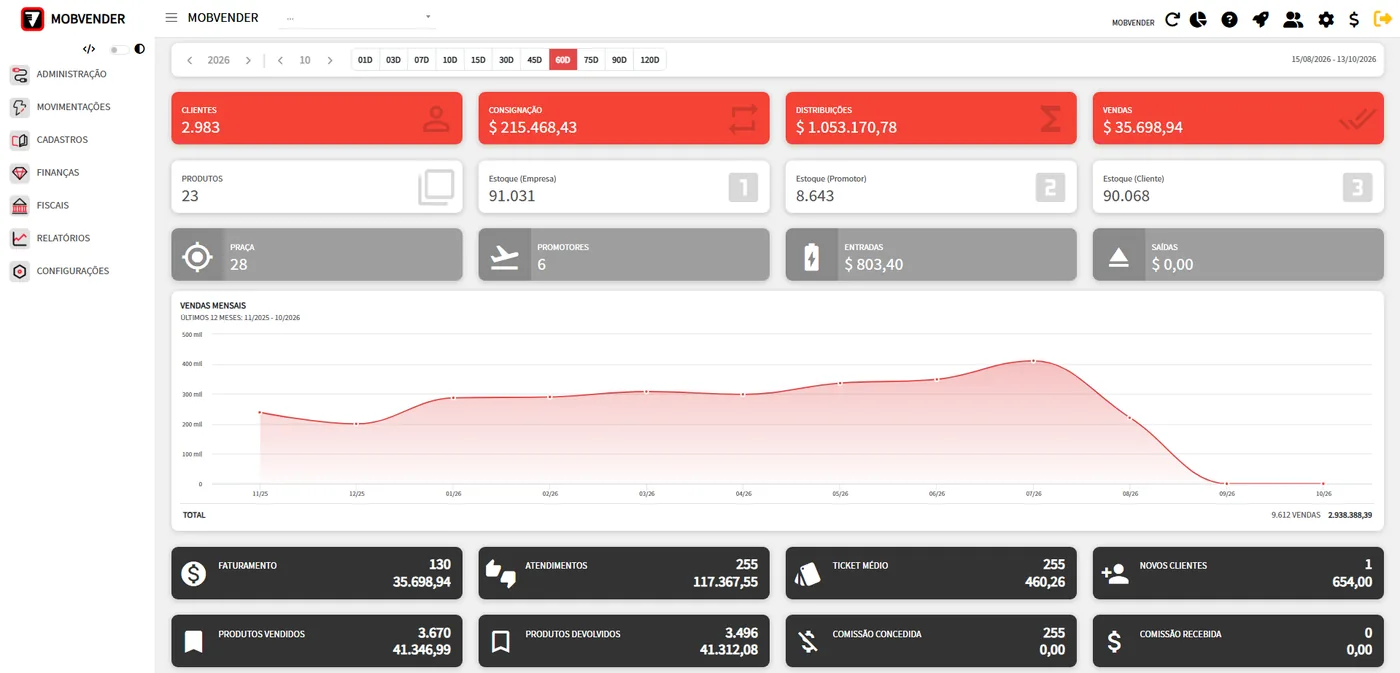The width and height of the screenshot is (1400, 673).
Task: Open the settings gear icon
Action: coord(1326,19)
